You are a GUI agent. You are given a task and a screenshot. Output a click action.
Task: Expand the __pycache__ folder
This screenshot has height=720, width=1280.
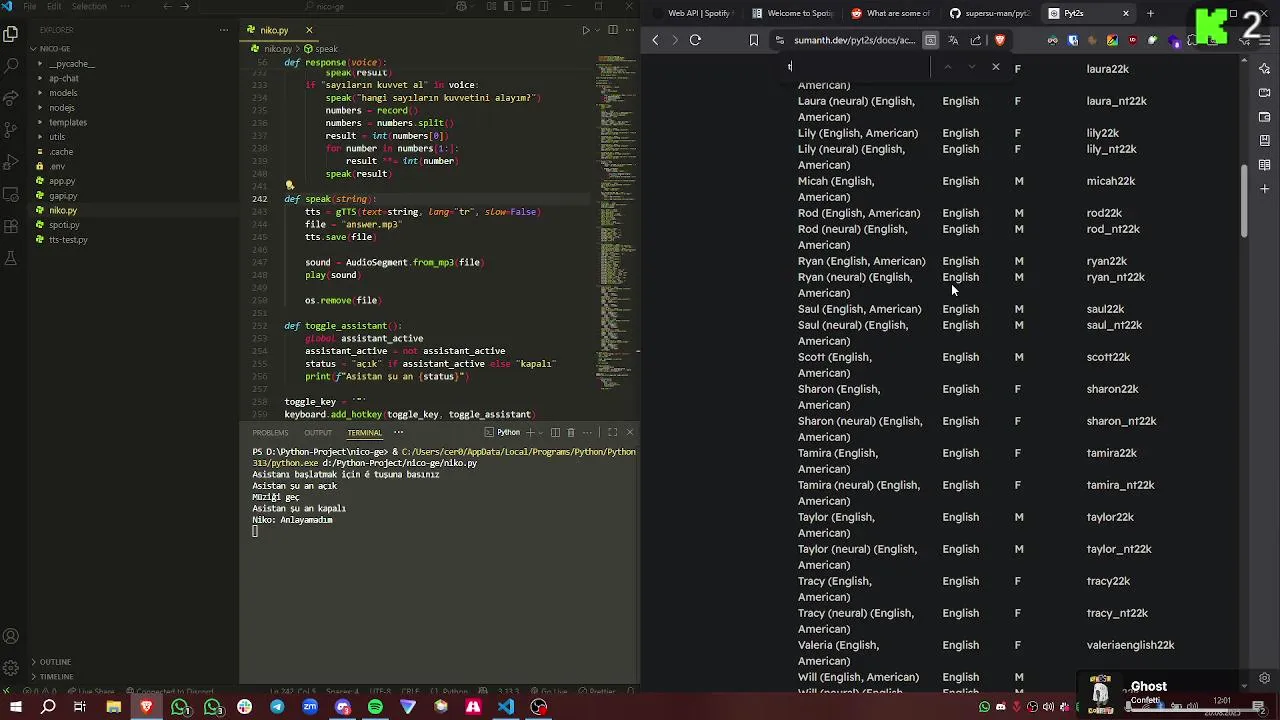[x=71, y=63]
